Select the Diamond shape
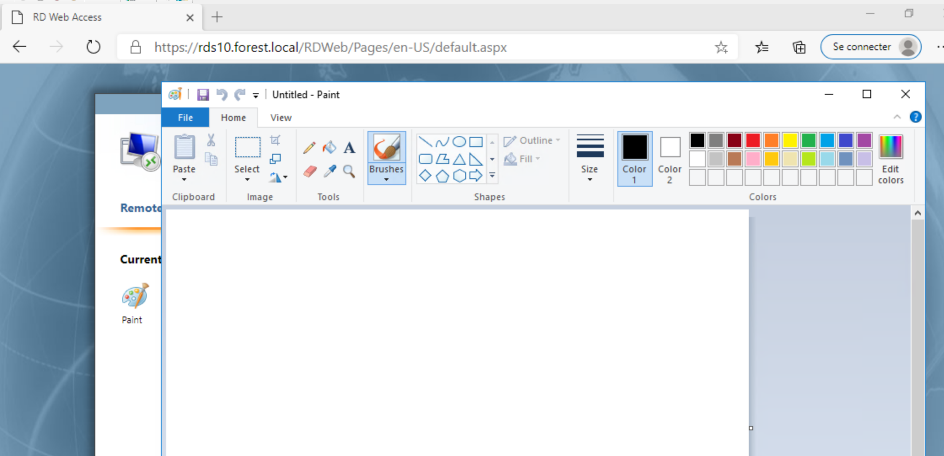Screen dimensions: 944x456 [426, 176]
